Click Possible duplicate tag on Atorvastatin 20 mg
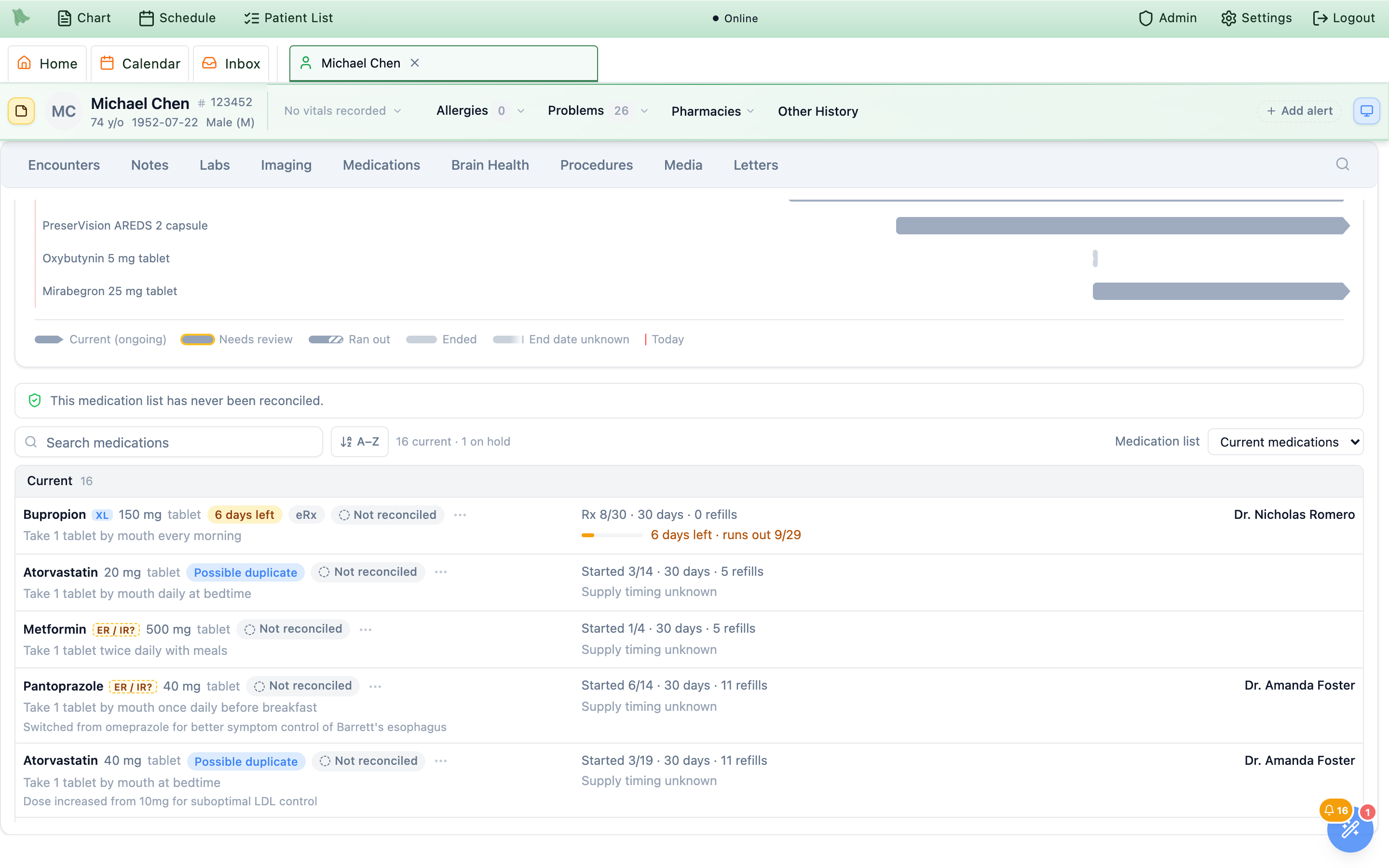This screenshot has height=868, width=1389. (x=245, y=572)
